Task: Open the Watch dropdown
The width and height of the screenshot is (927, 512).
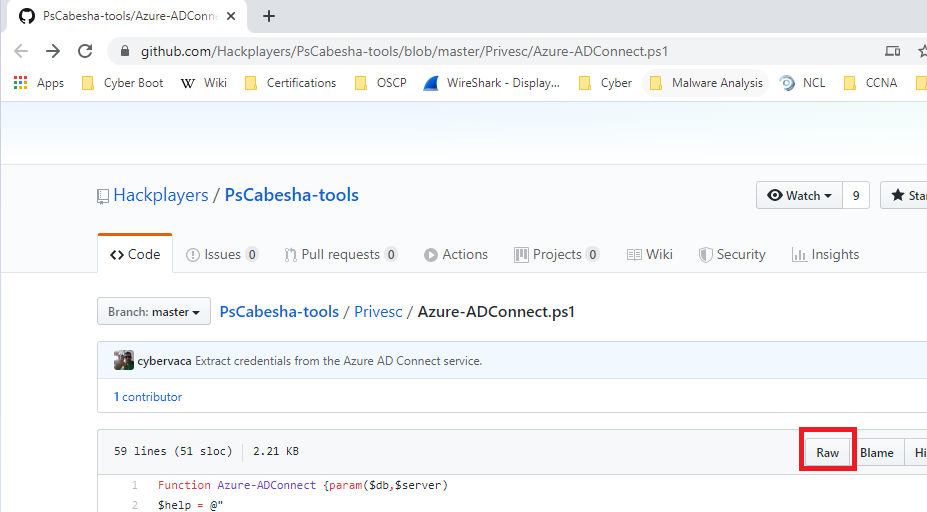Action: pyautogui.click(x=799, y=195)
